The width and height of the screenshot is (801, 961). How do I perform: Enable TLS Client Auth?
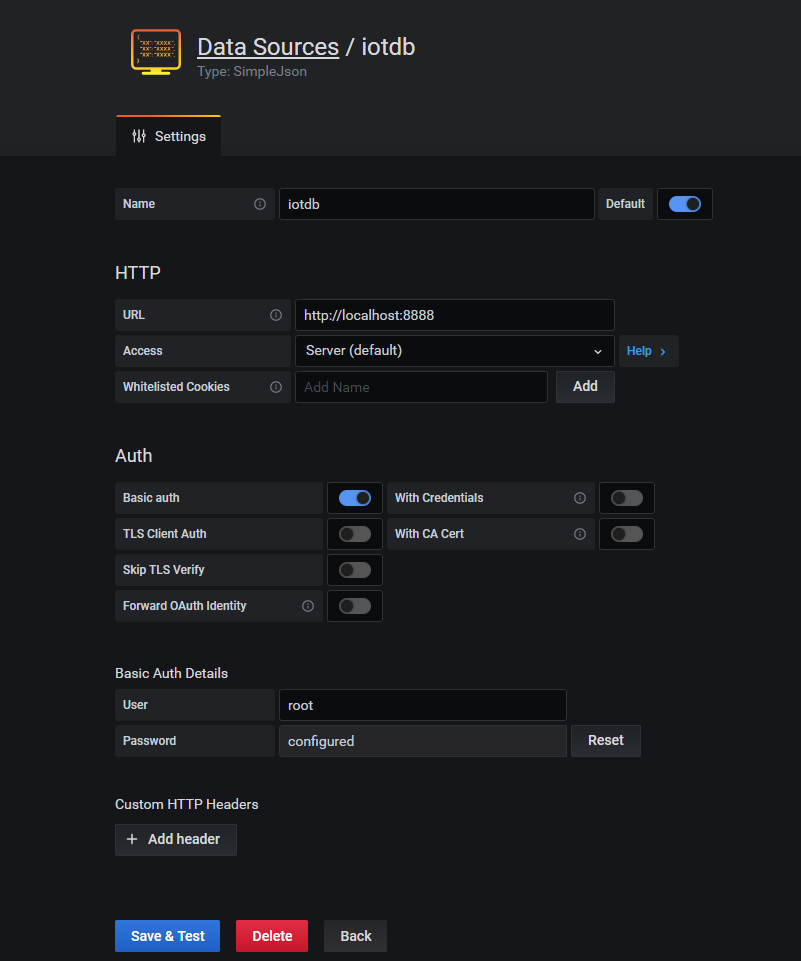click(354, 533)
